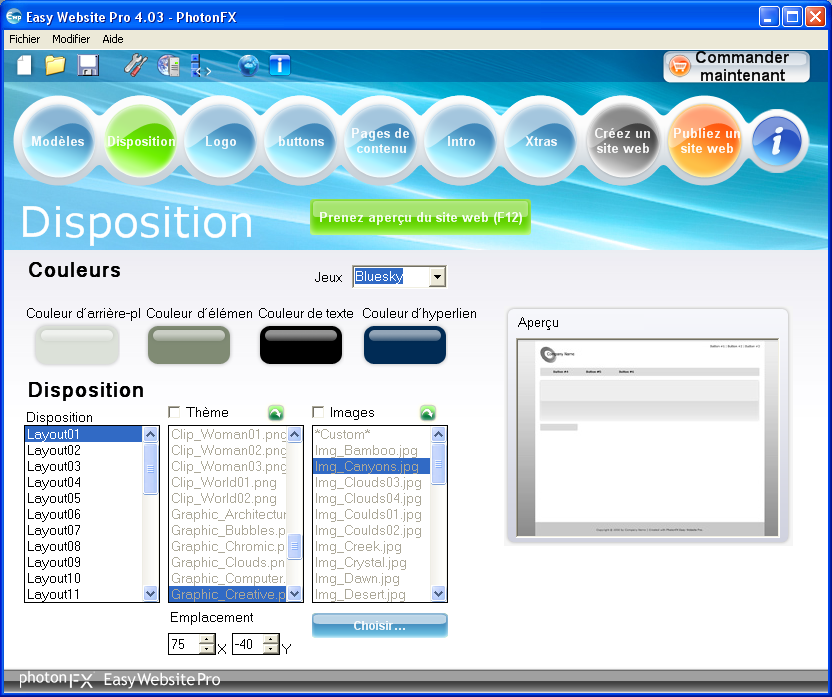Enable the Images checkbox

[x=318, y=412]
